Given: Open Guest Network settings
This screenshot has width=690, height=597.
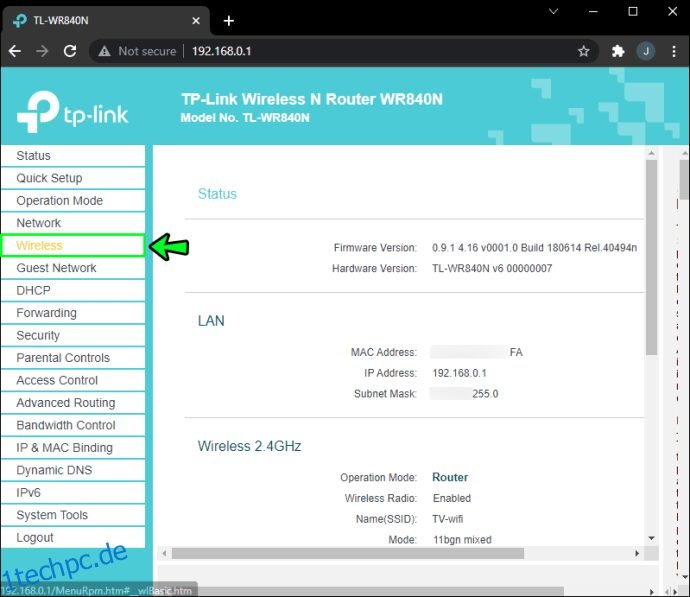Looking at the screenshot, I should 73,268.
